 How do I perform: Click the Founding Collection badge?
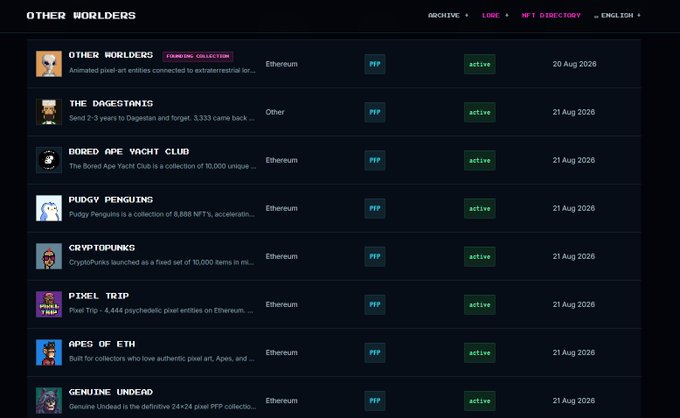tap(198, 56)
